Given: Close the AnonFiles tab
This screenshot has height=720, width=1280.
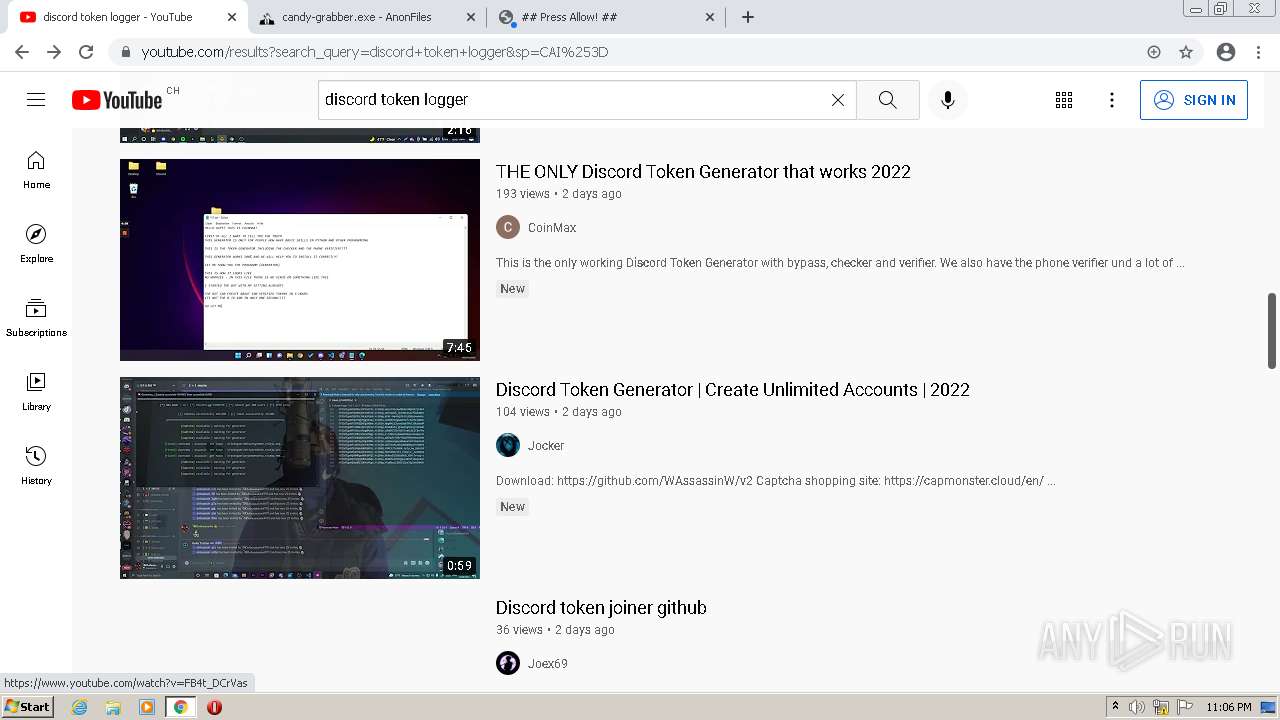Looking at the screenshot, I should [471, 17].
